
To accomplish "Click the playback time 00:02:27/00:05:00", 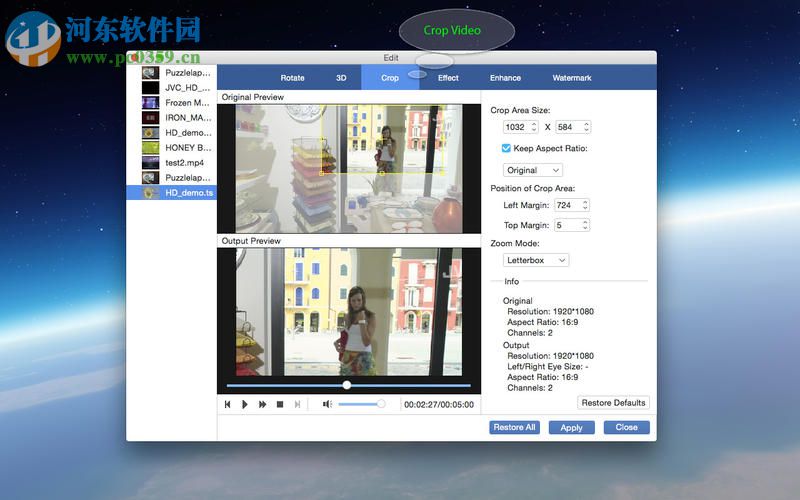I will coord(439,405).
